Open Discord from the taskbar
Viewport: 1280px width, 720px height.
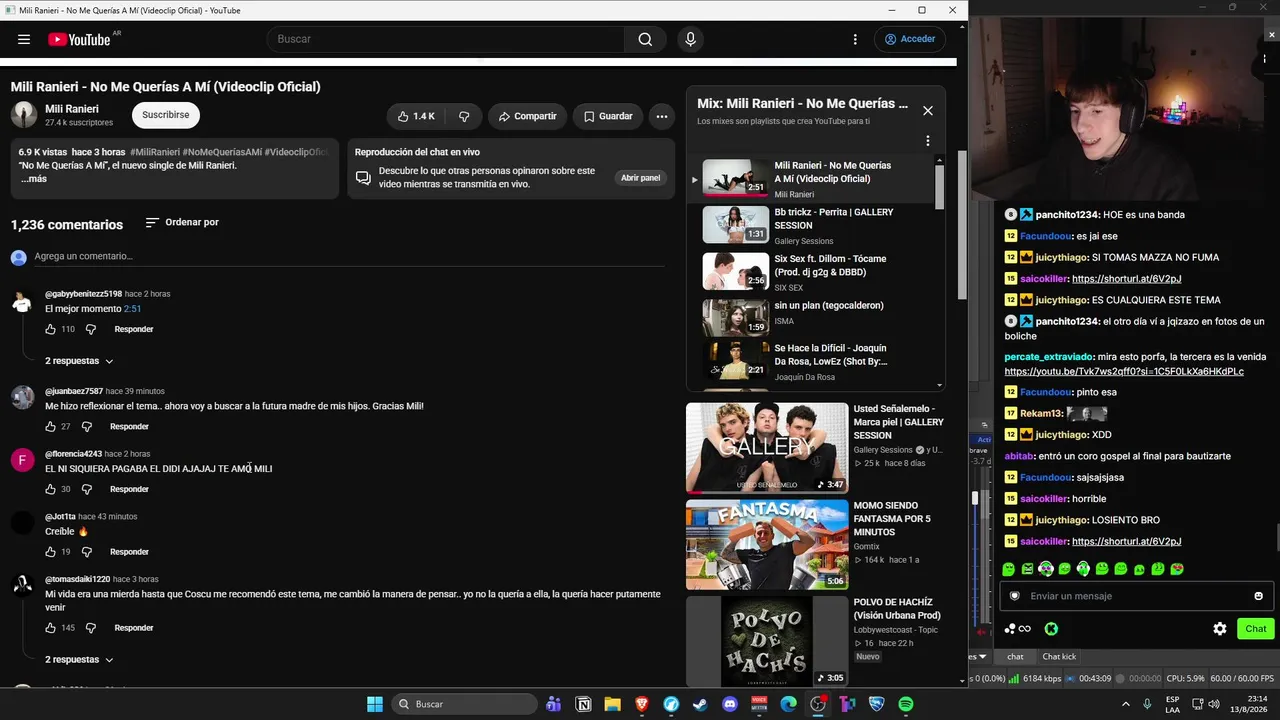pos(730,704)
